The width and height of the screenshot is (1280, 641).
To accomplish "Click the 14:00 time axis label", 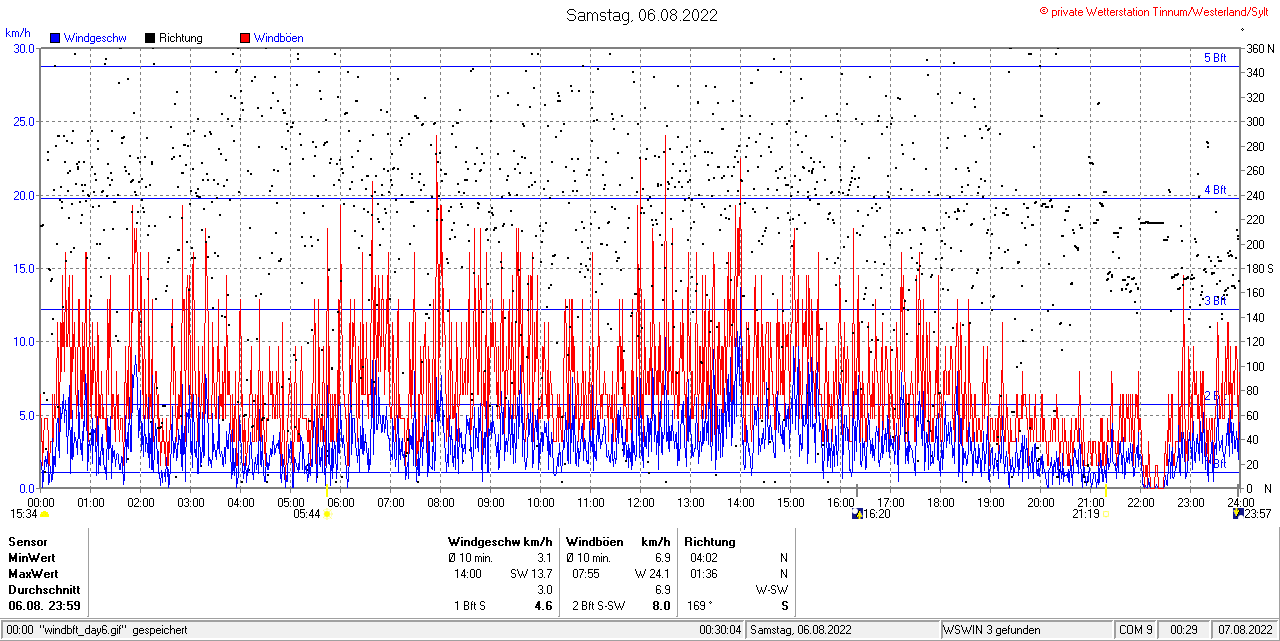I will coord(741,502).
